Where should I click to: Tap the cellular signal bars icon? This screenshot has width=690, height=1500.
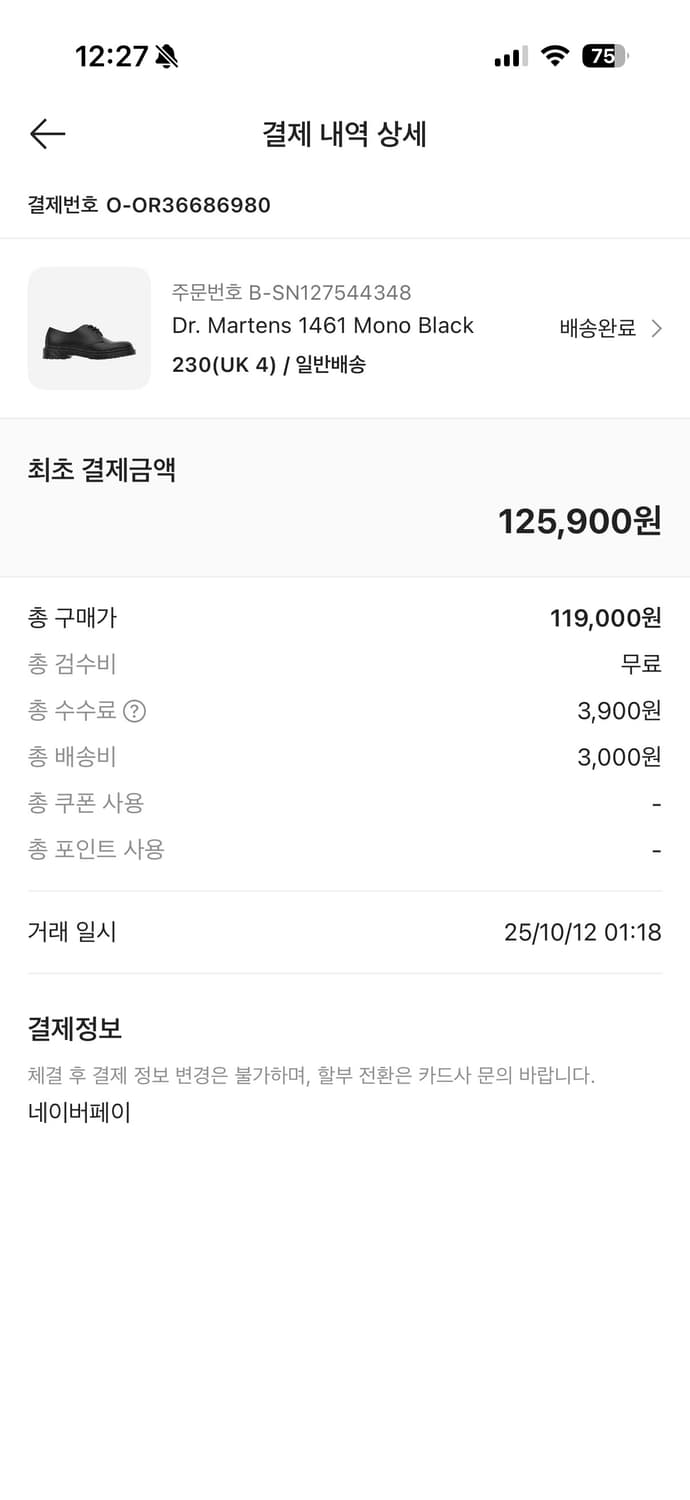507,57
